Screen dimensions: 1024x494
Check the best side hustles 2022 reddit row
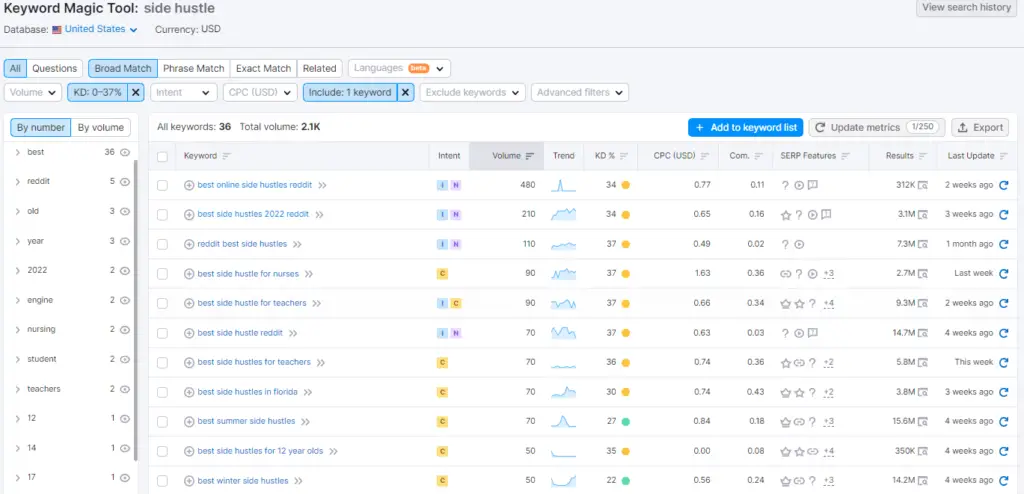point(162,215)
